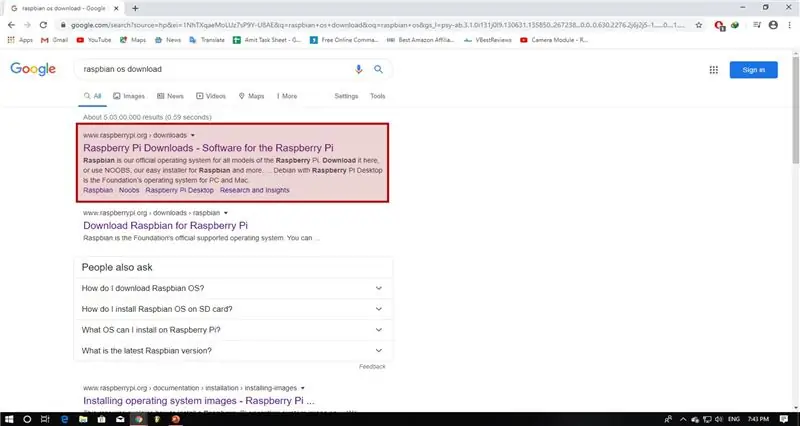
Task: Open the Translate bookmark
Action: (x=207, y=40)
